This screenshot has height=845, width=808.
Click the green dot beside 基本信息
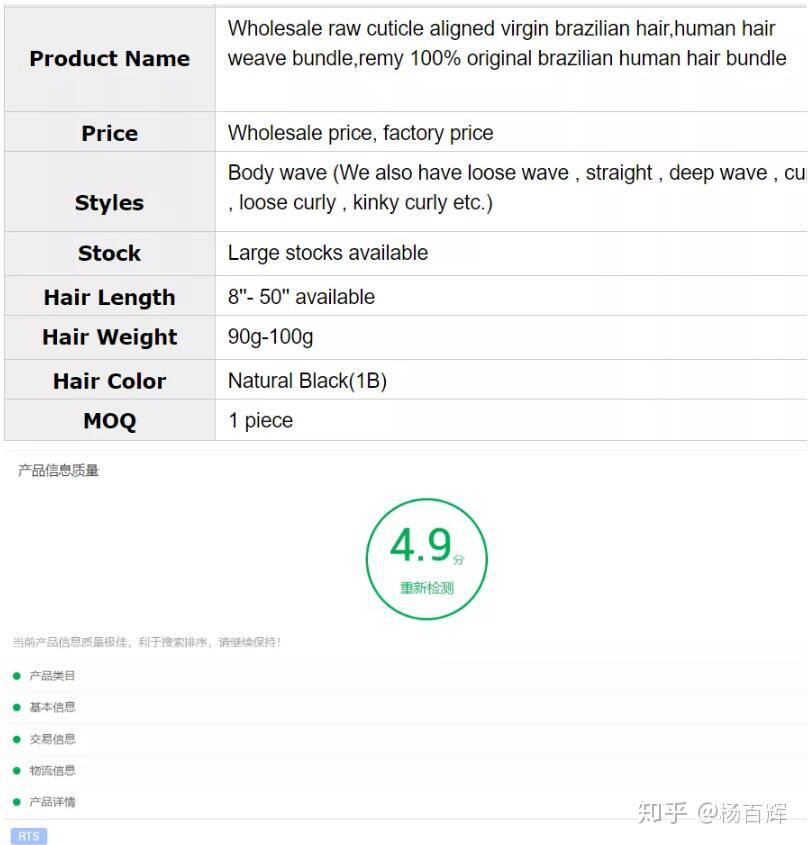(17, 707)
